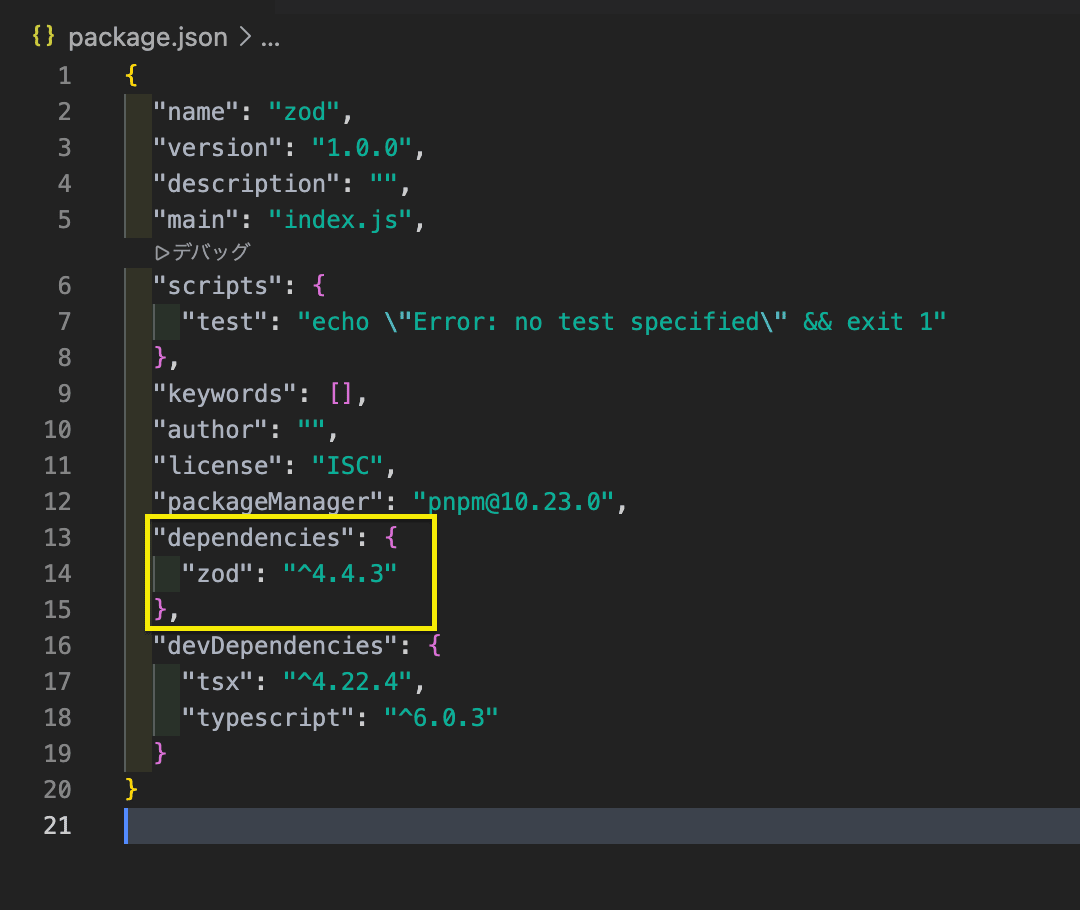This screenshot has width=1080, height=910.
Task: Click the "scripts" key
Action: 218,285
